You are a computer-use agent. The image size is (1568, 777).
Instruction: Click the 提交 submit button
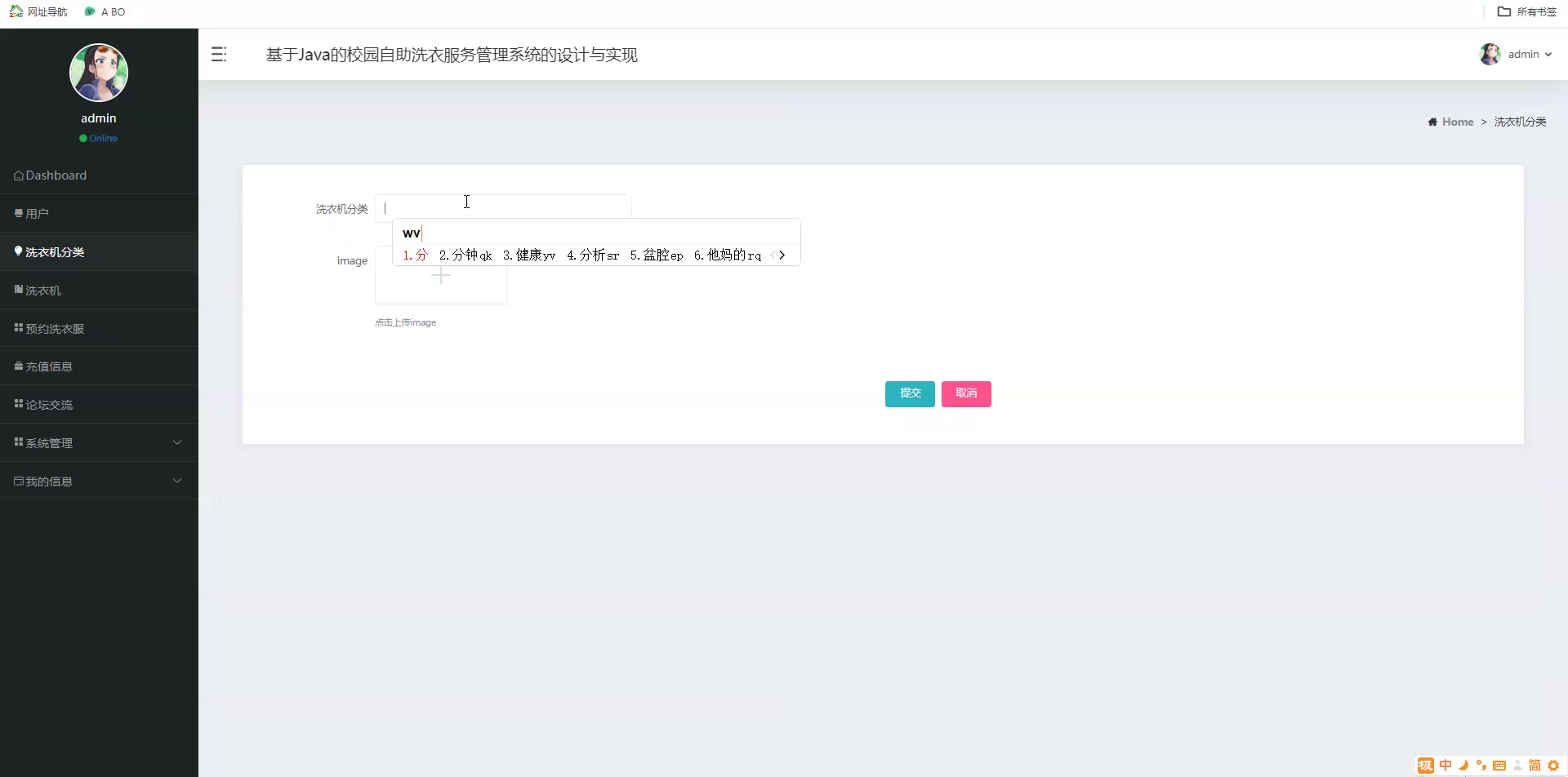tap(910, 394)
